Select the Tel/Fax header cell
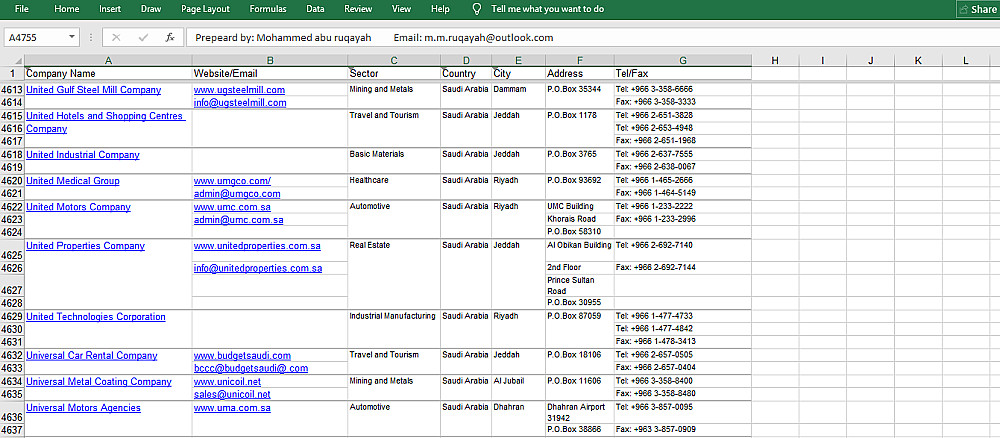 point(682,74)
